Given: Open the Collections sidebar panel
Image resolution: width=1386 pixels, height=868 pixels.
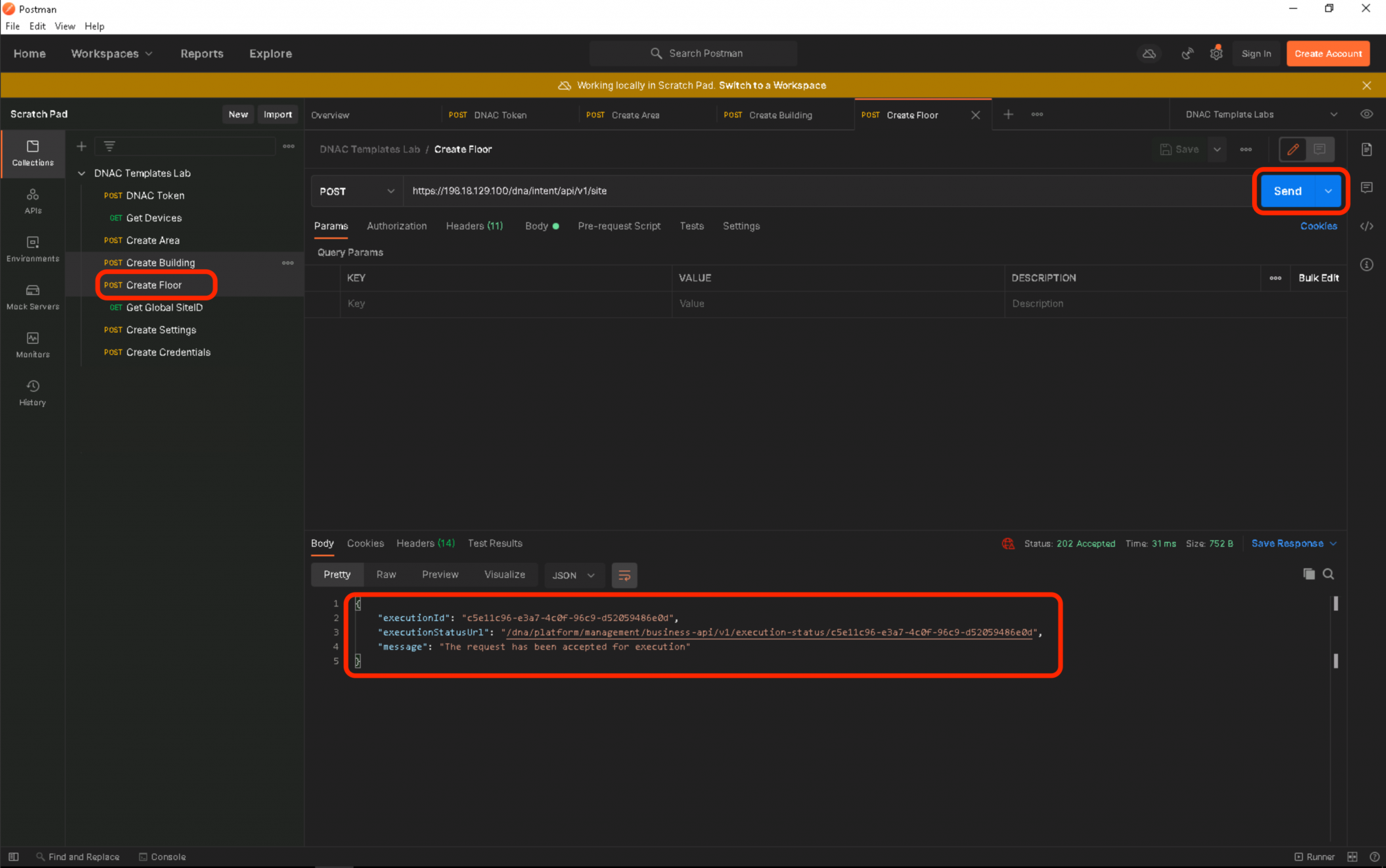Looking at the screenshot, I should tap(32, 153).
